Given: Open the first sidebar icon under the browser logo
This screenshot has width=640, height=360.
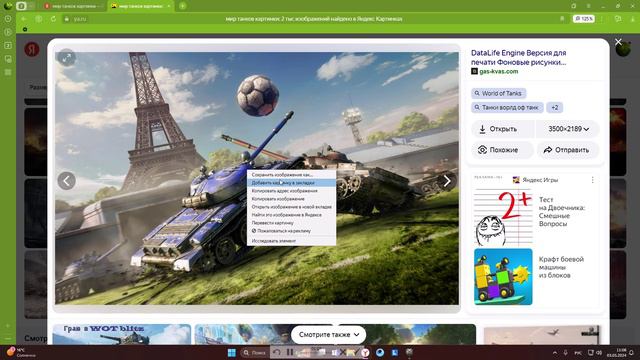Looking at the screenshot, I should pyautogui.click(x=8, y=19).
